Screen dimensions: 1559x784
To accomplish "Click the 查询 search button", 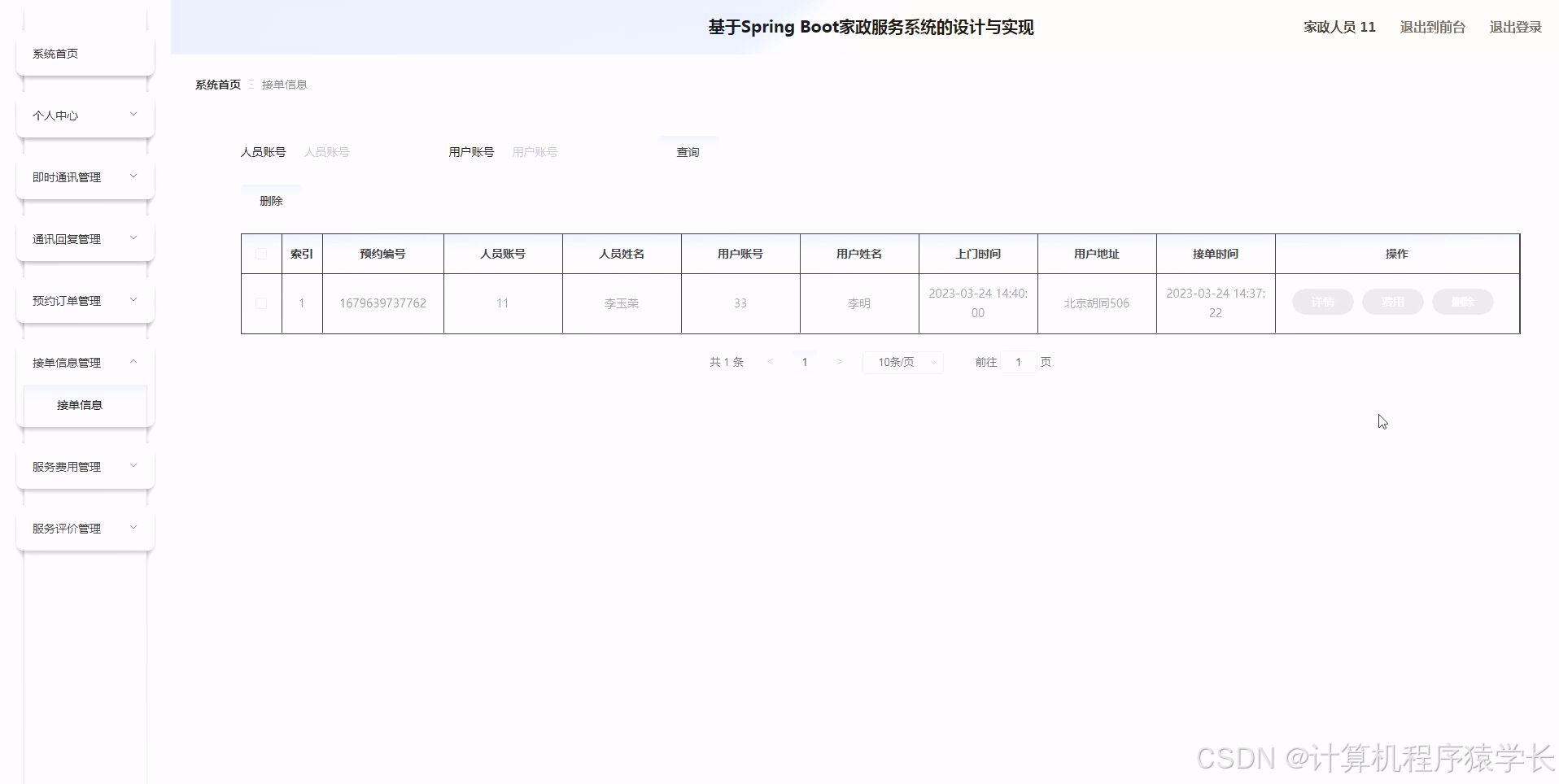I will click(x=688, y=151).
